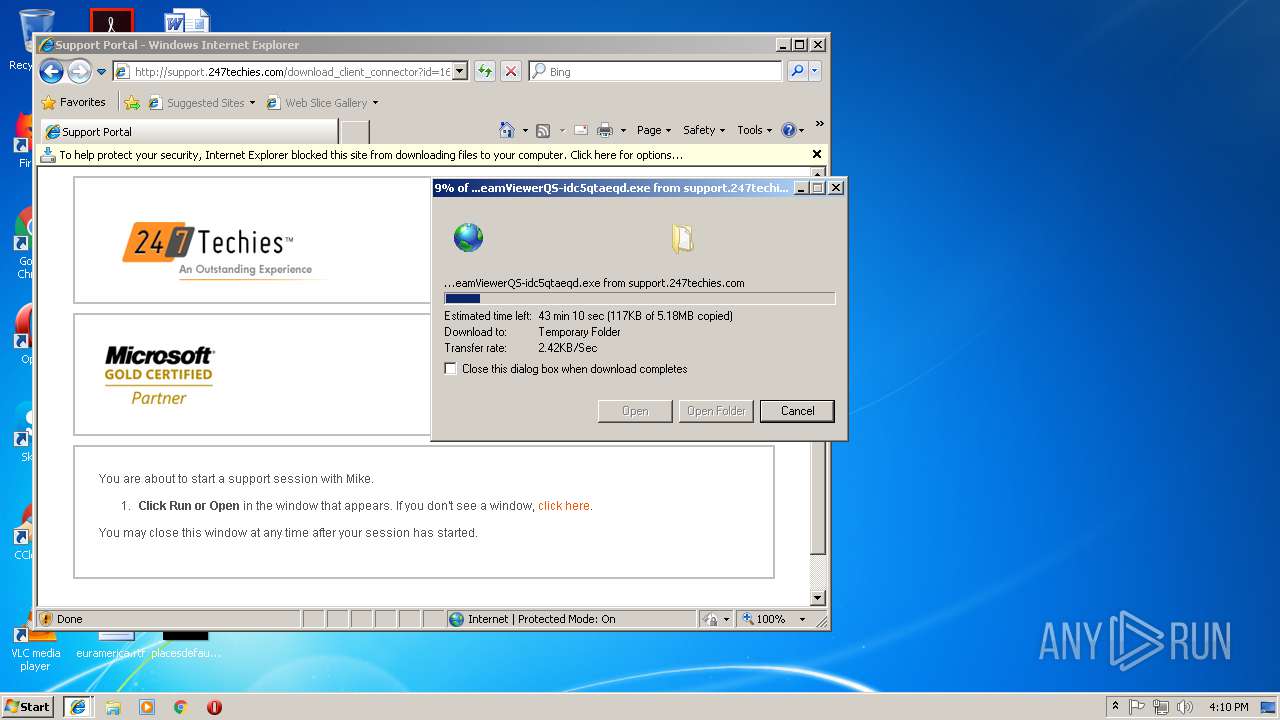The height and width of the screenshot is (720, 1280).
Task: Open Suggested Sites link
Action: click(201, 102)
